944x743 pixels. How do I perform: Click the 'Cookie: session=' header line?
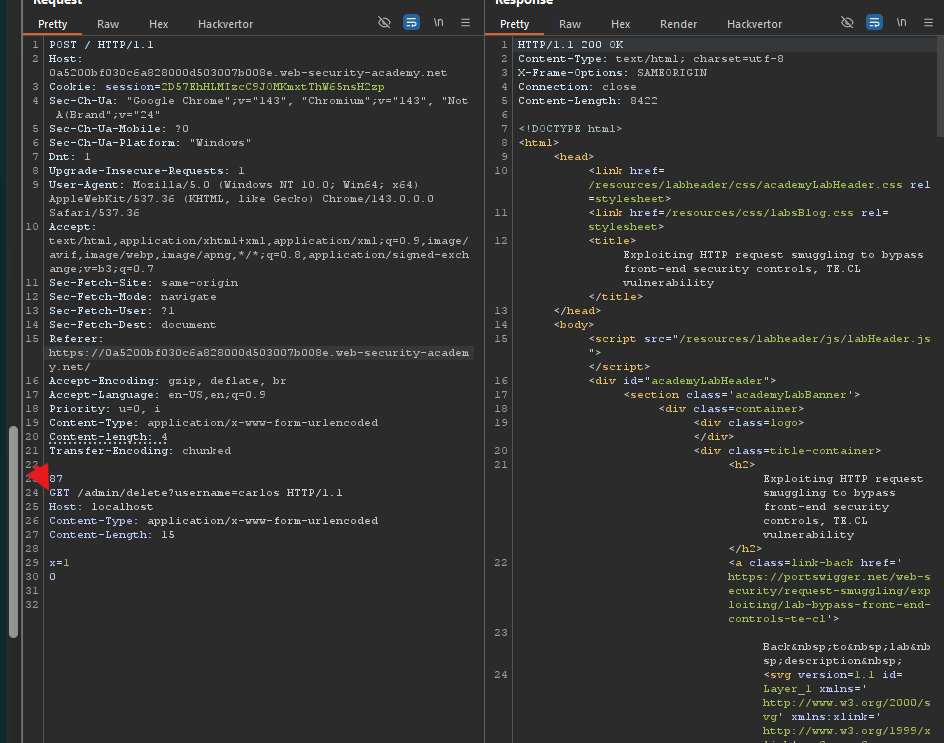(217, 87)
